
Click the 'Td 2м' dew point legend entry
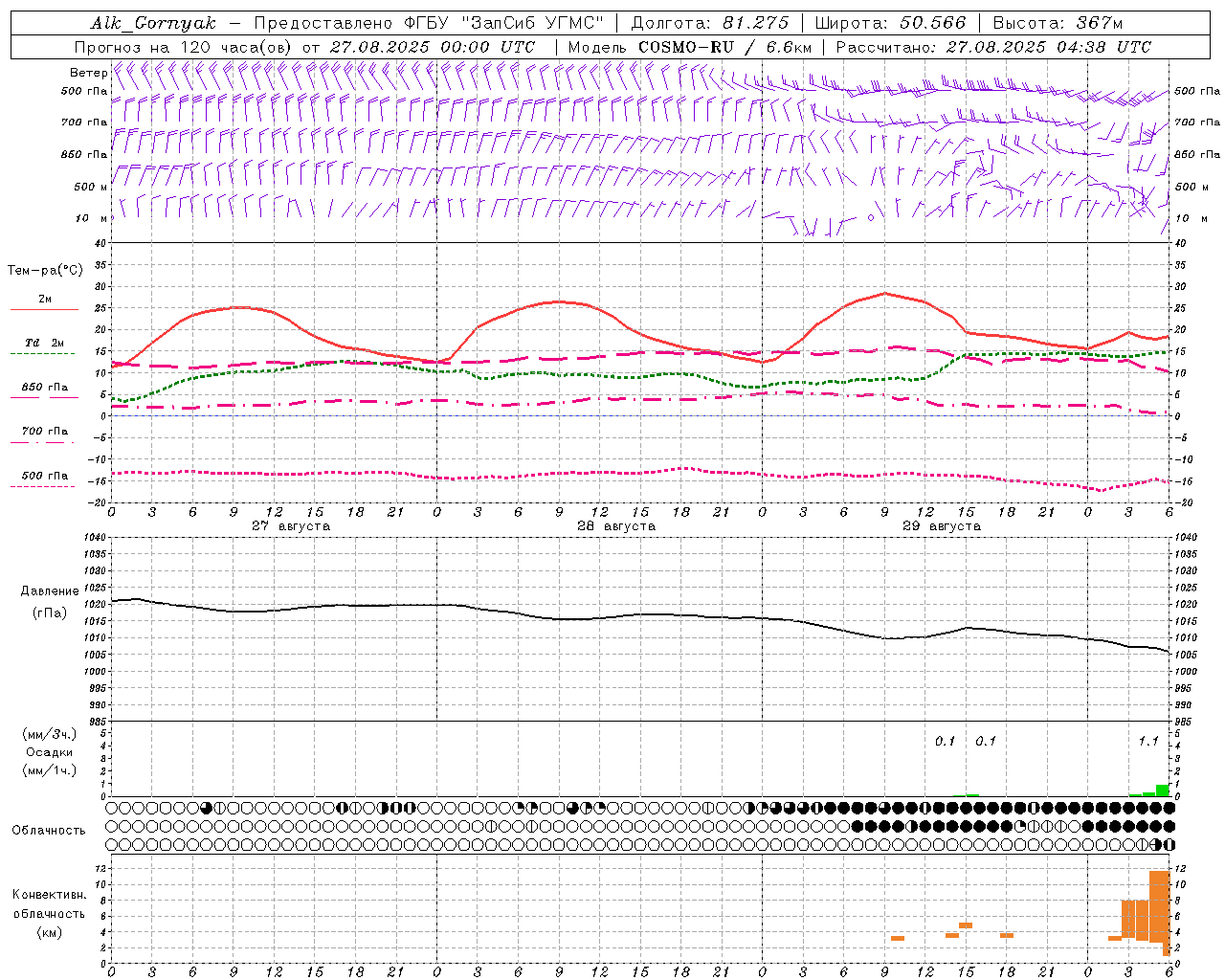pyautogui.click(x=45, y=342)
